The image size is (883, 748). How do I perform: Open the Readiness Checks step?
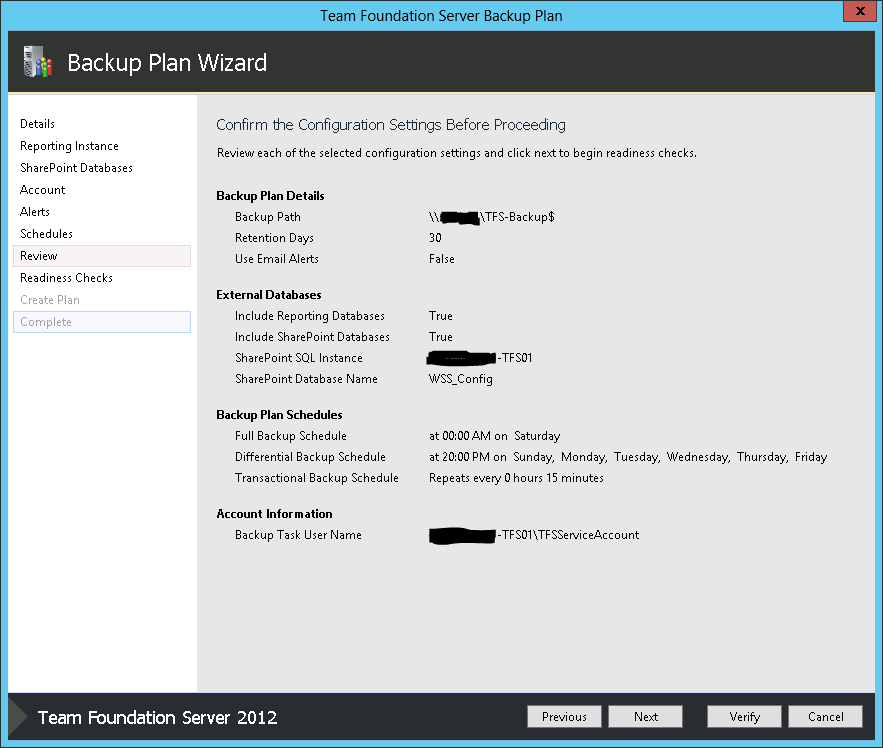click(66, 278)
